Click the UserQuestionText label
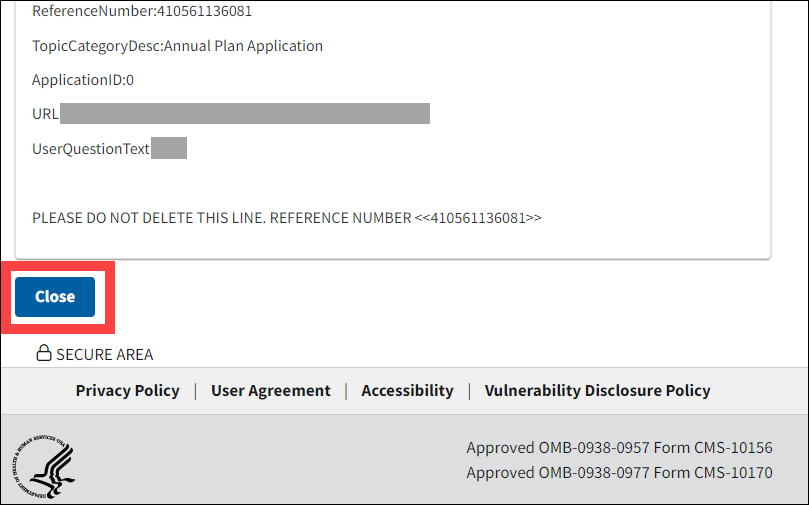Screen dimensions: 809x505 coord(91,149)
